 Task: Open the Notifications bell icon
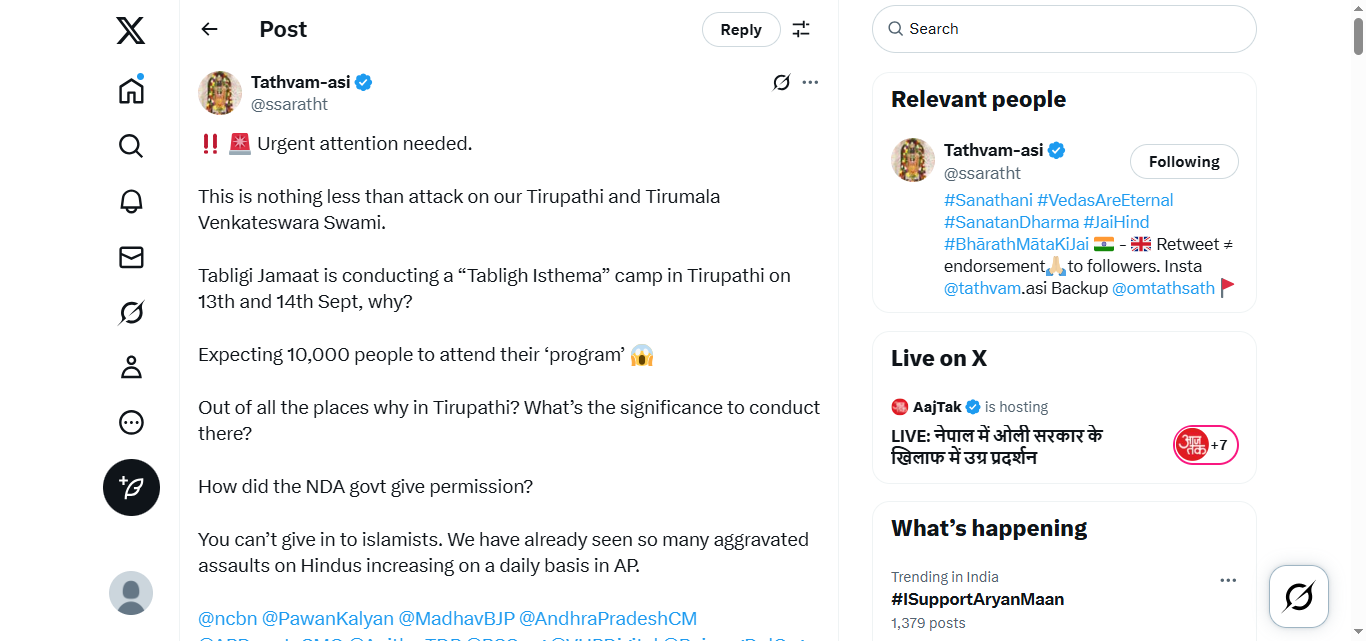tap(131, 201)
